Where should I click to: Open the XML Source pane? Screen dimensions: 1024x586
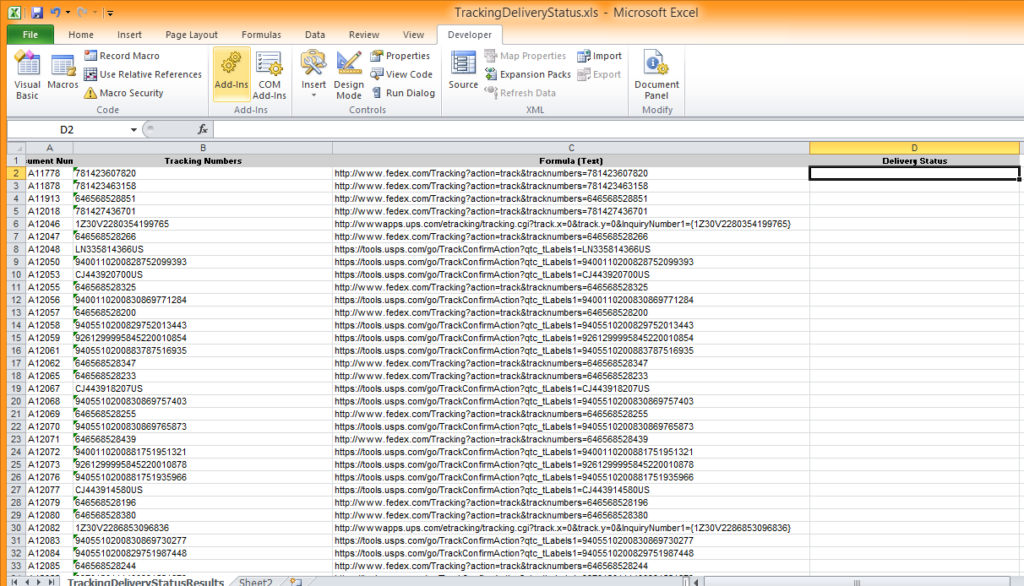coord(463,71)
